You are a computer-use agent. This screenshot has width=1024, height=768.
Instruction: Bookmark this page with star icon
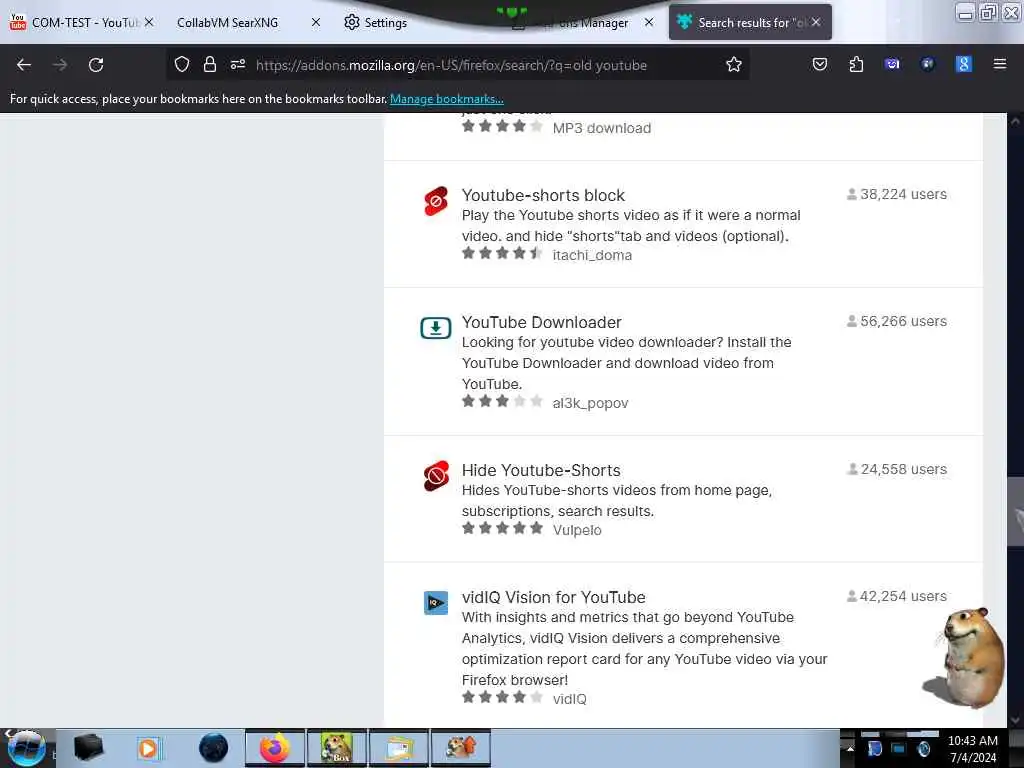point(733,64)
